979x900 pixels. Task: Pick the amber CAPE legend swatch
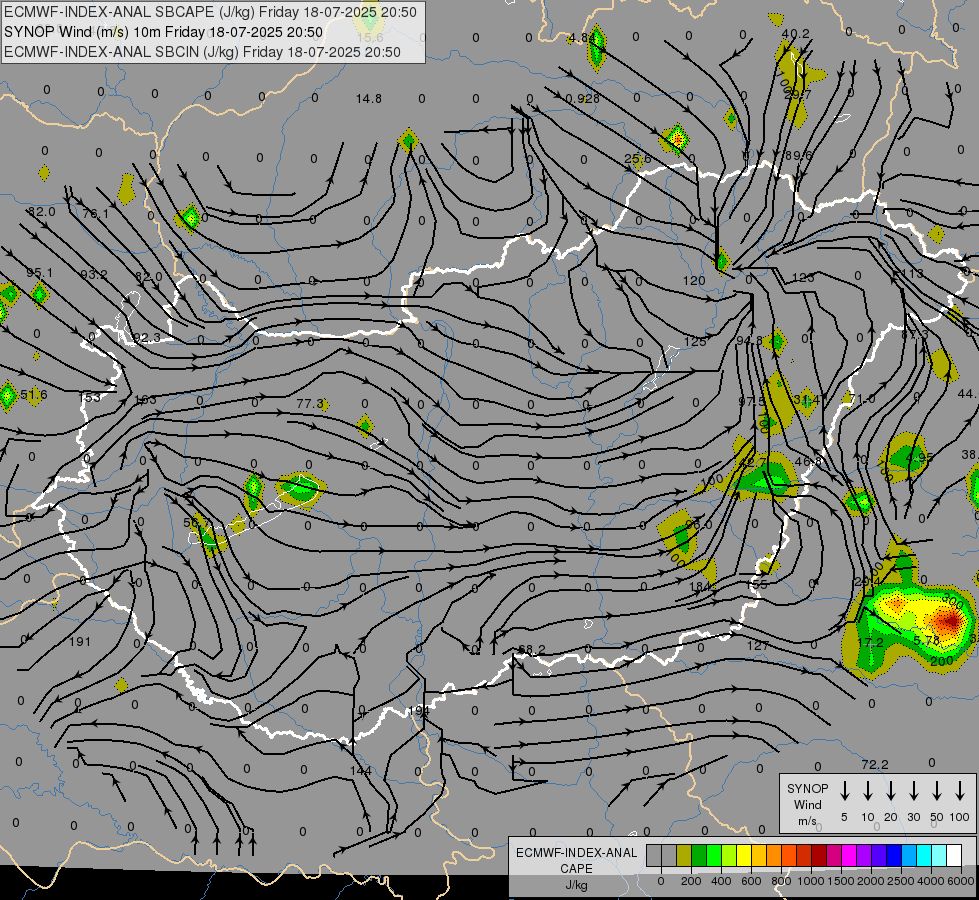759,856
